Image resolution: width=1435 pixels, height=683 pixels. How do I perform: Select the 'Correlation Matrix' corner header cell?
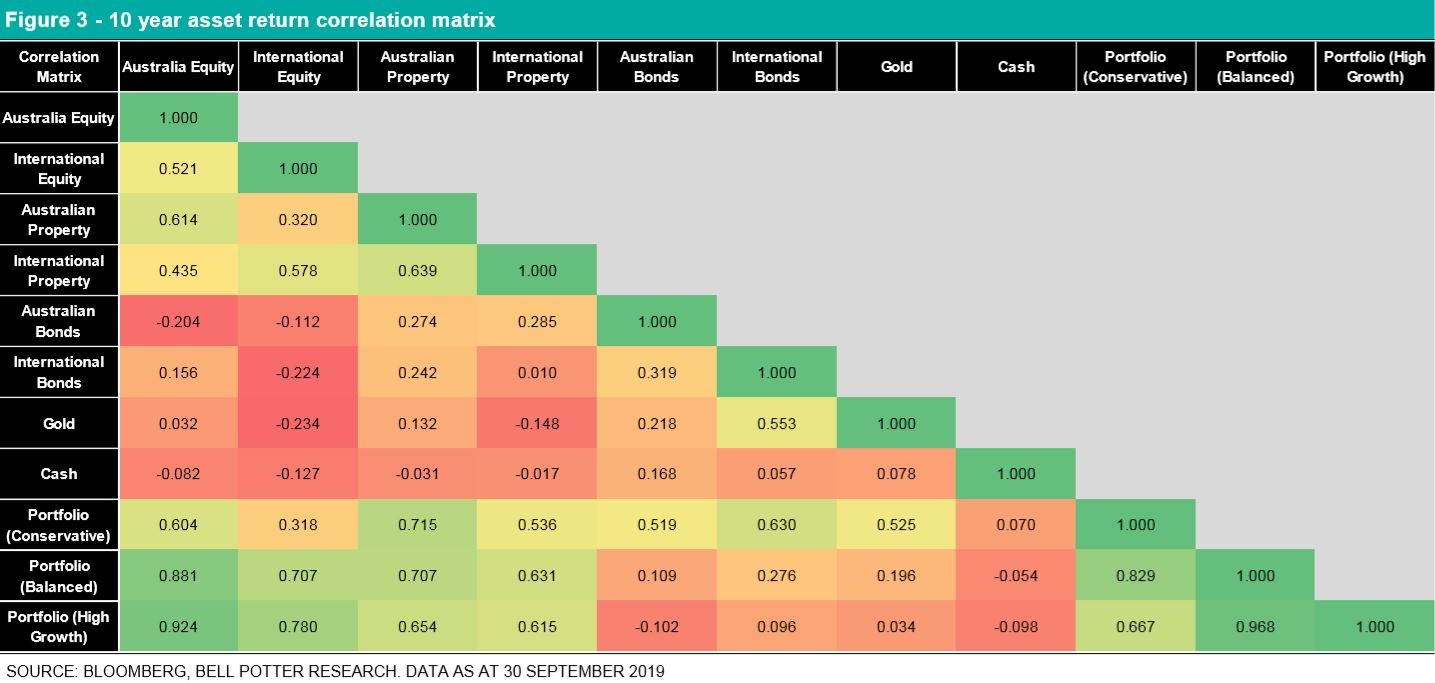(59, 67)
